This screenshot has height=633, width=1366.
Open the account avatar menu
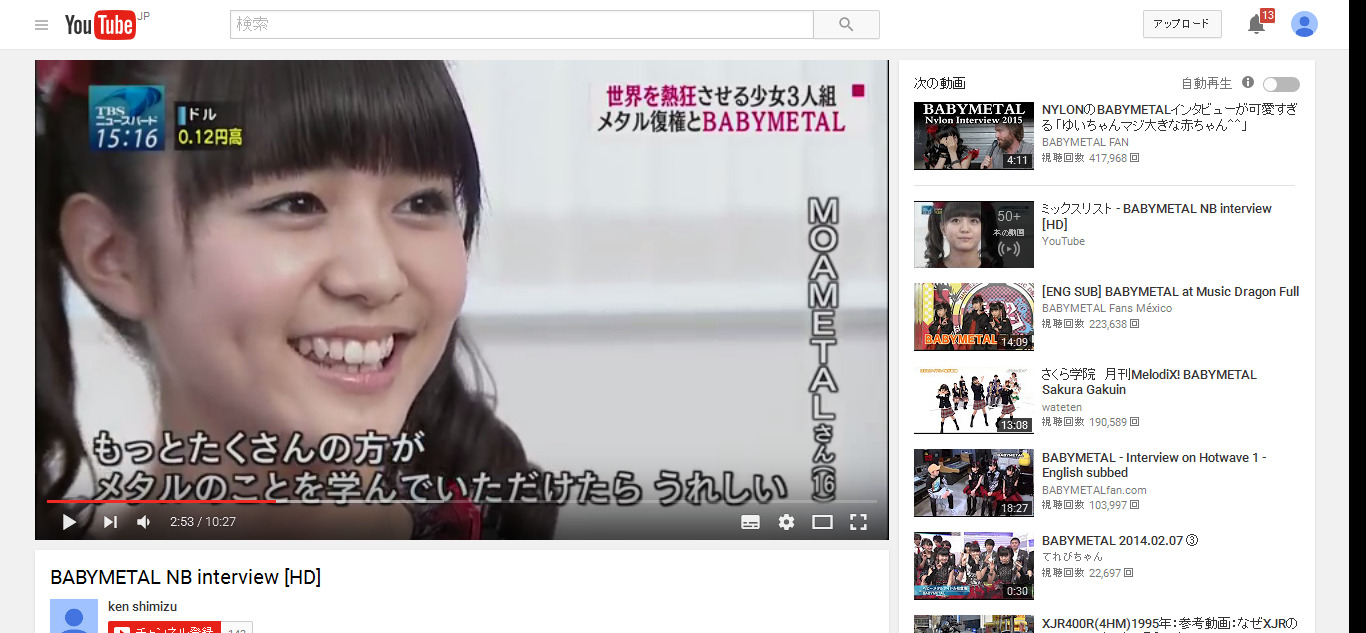tap(1304, 24)
